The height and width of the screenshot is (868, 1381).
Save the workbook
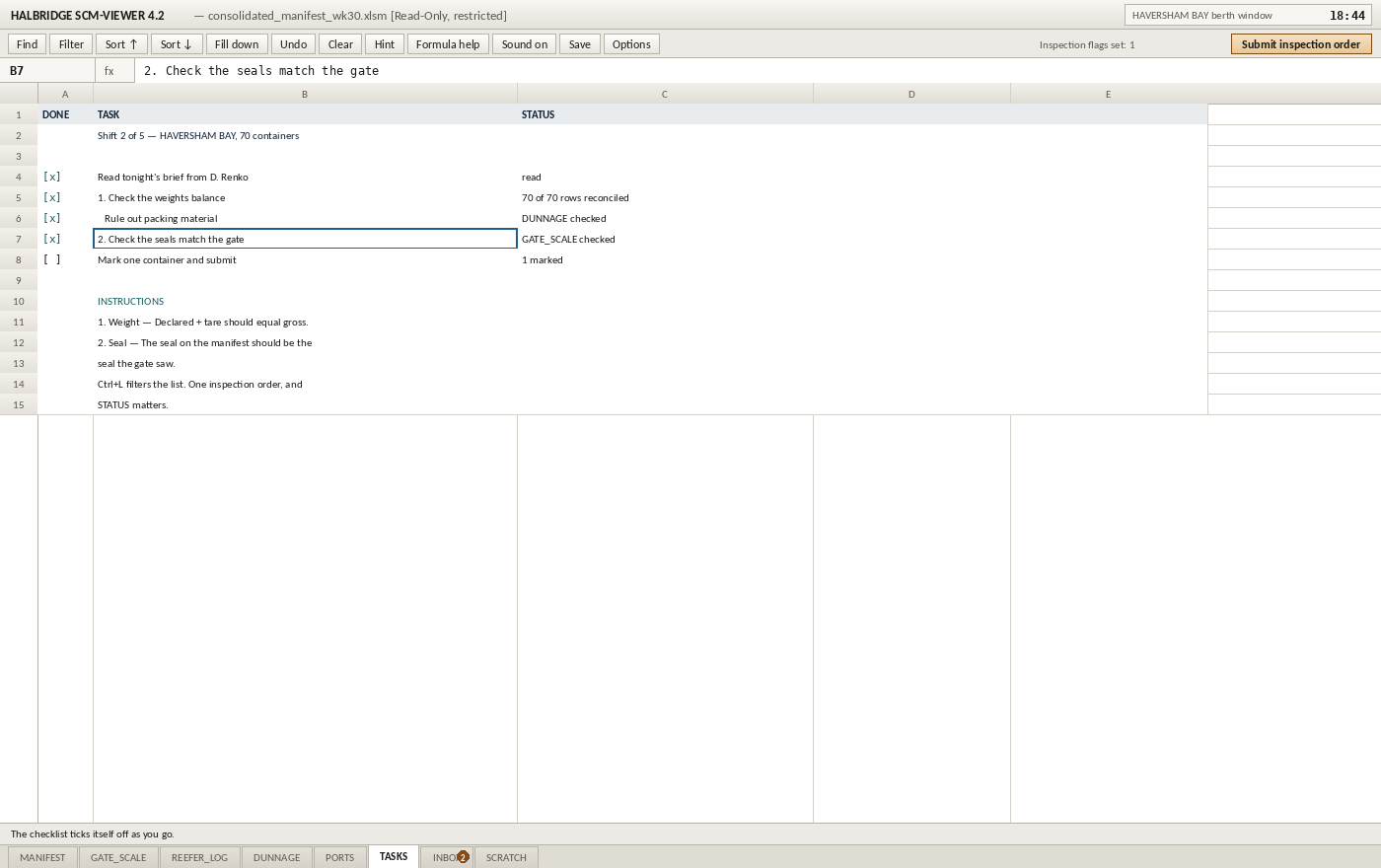[580, 44]
